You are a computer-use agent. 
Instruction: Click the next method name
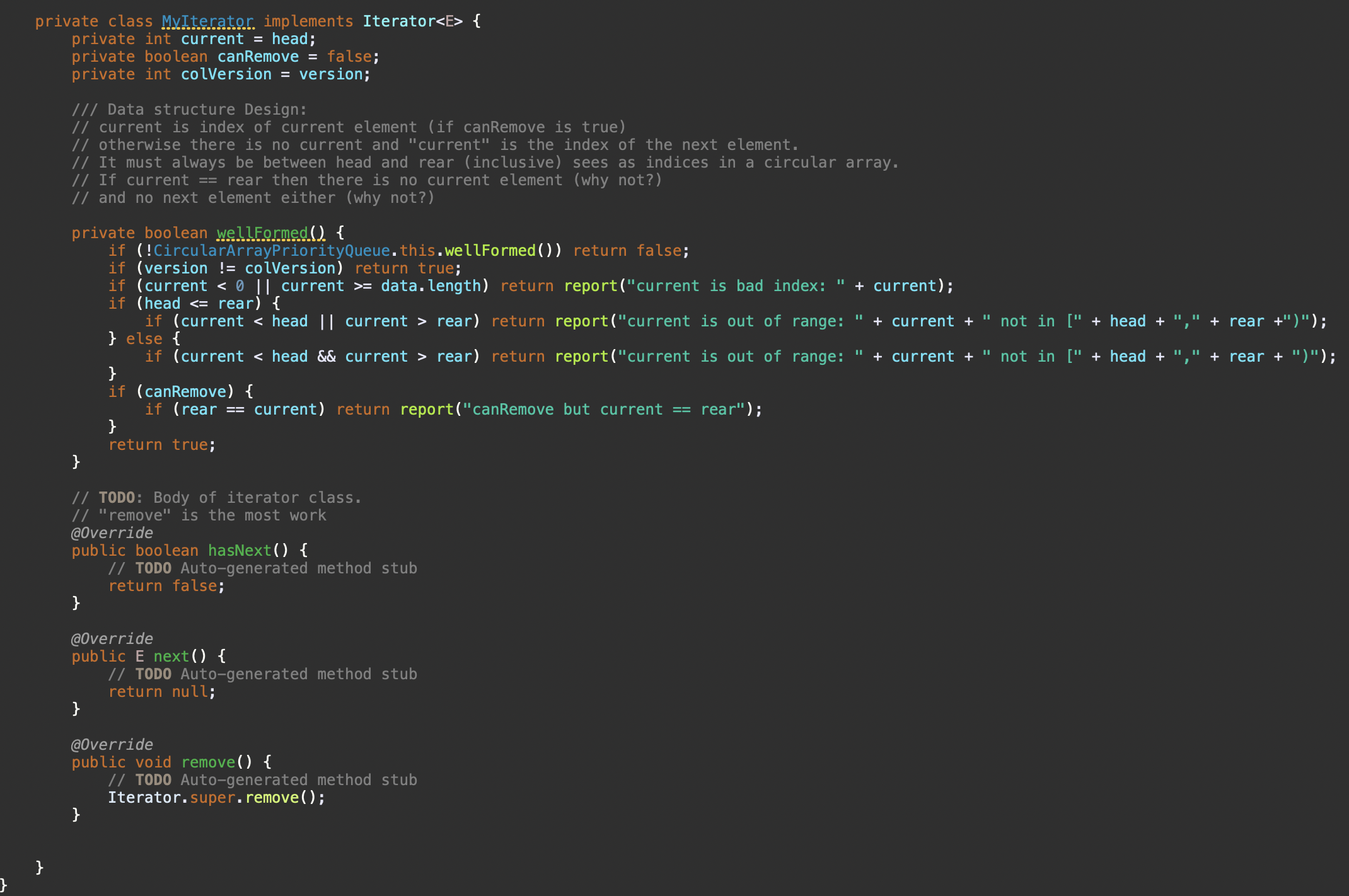171,657
